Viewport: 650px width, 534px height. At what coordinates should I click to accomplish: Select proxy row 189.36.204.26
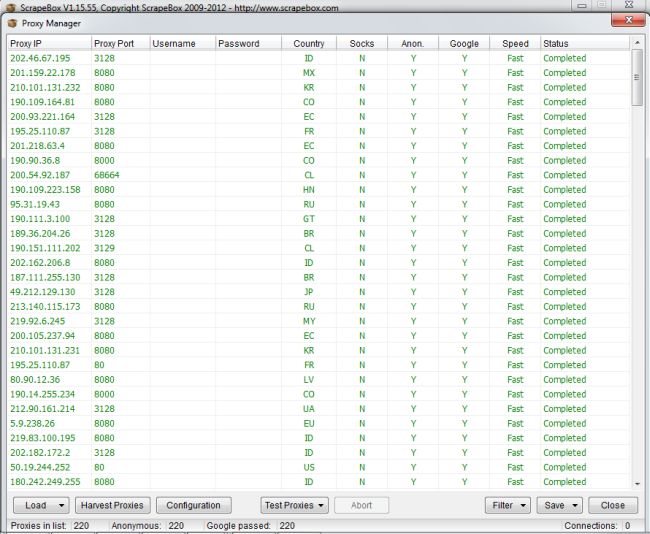tap(319, 233)
